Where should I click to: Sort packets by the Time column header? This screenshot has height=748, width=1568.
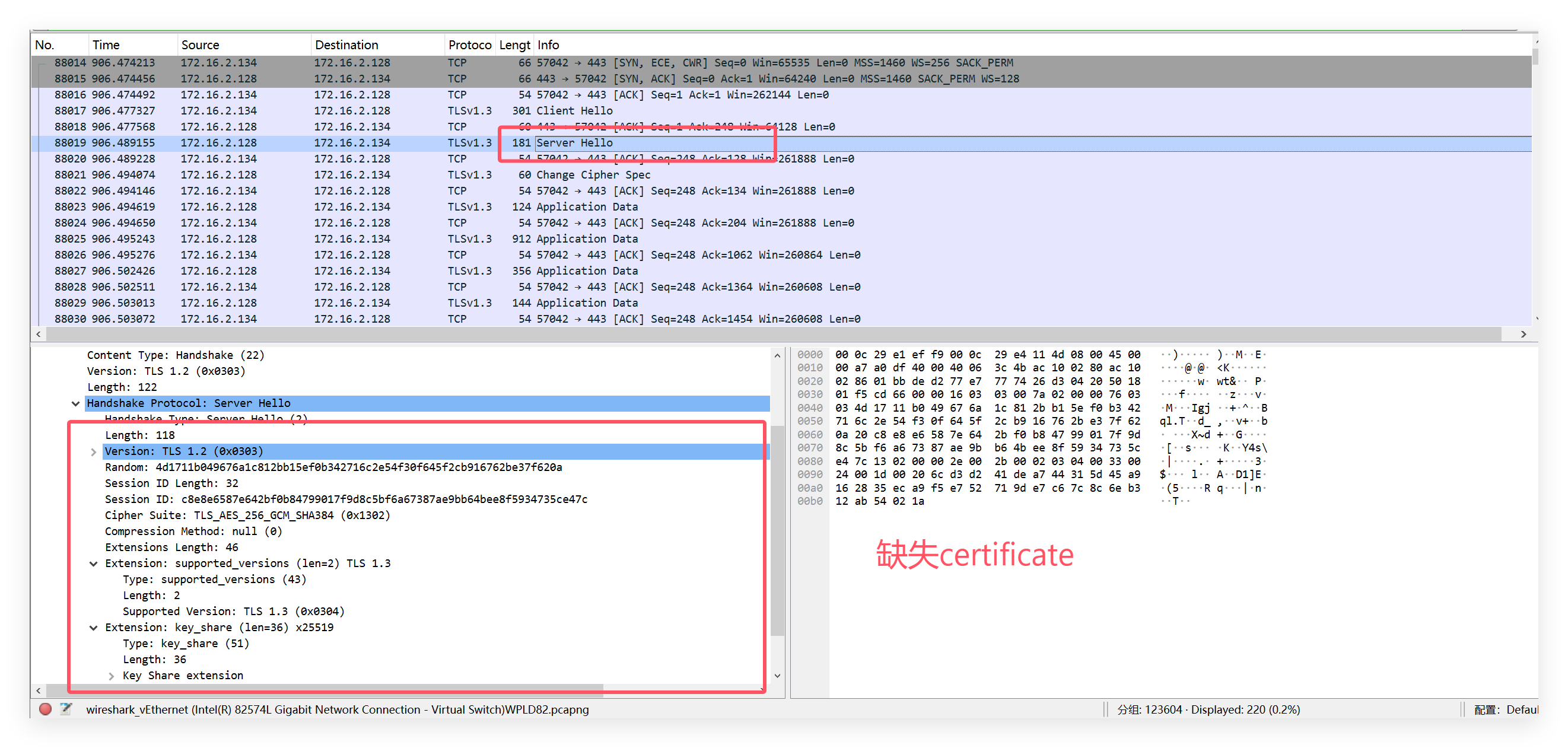pos(106,45)
